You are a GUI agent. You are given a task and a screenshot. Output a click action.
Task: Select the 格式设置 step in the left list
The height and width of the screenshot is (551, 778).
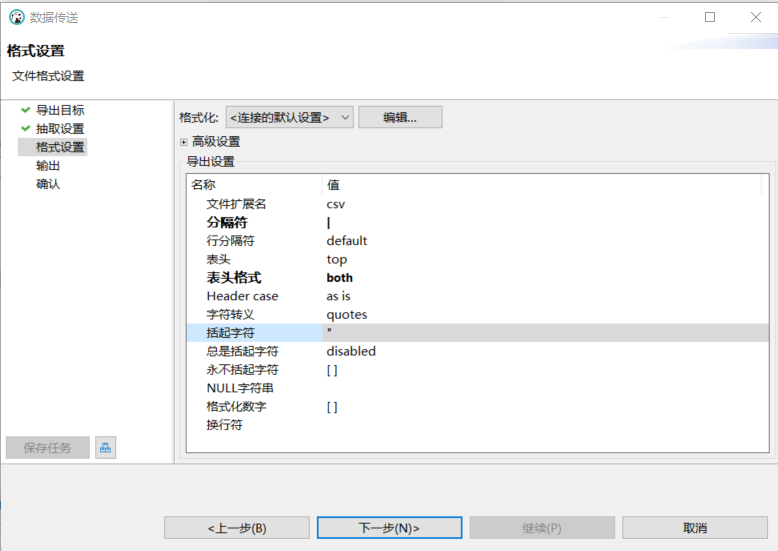(60, 147)
